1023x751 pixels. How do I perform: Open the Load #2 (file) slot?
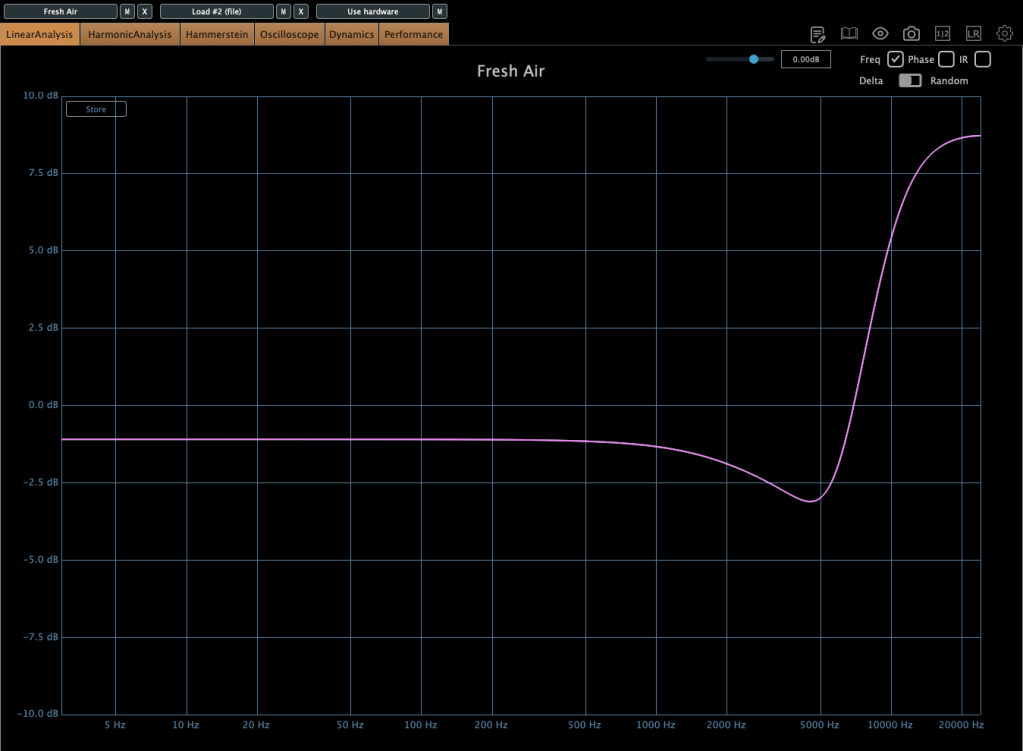216,12
